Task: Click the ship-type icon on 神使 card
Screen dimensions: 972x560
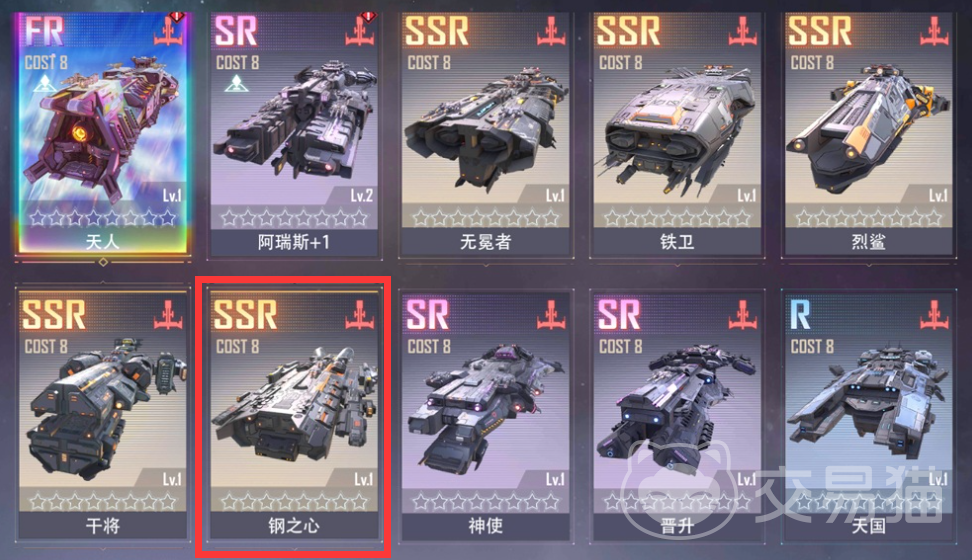Action: pos(550,315)
